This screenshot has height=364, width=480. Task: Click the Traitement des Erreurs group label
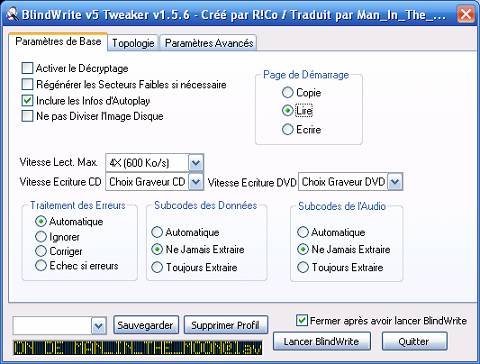click(78, 205)
